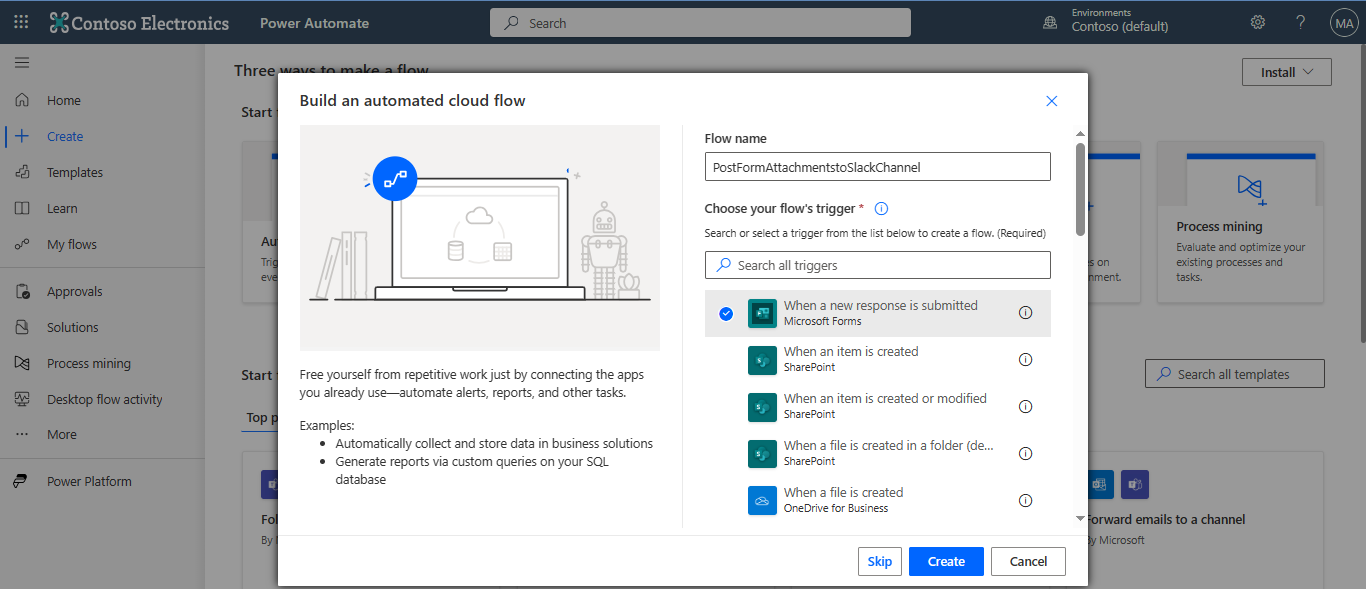
Task: Expand the Install dropdown button
Action: 1286,72
